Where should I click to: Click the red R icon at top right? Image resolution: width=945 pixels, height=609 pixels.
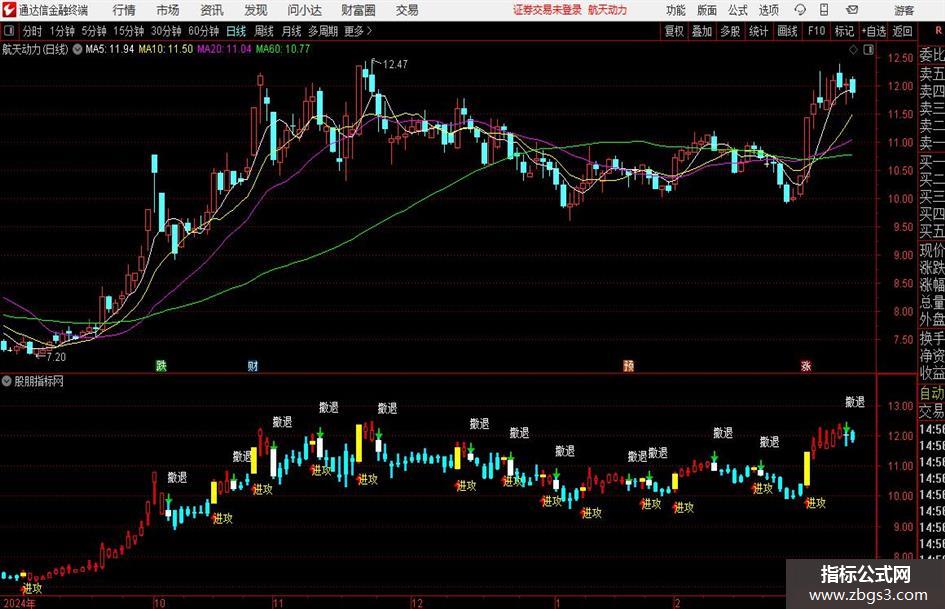pyautogui.click(x=938, y=31)
